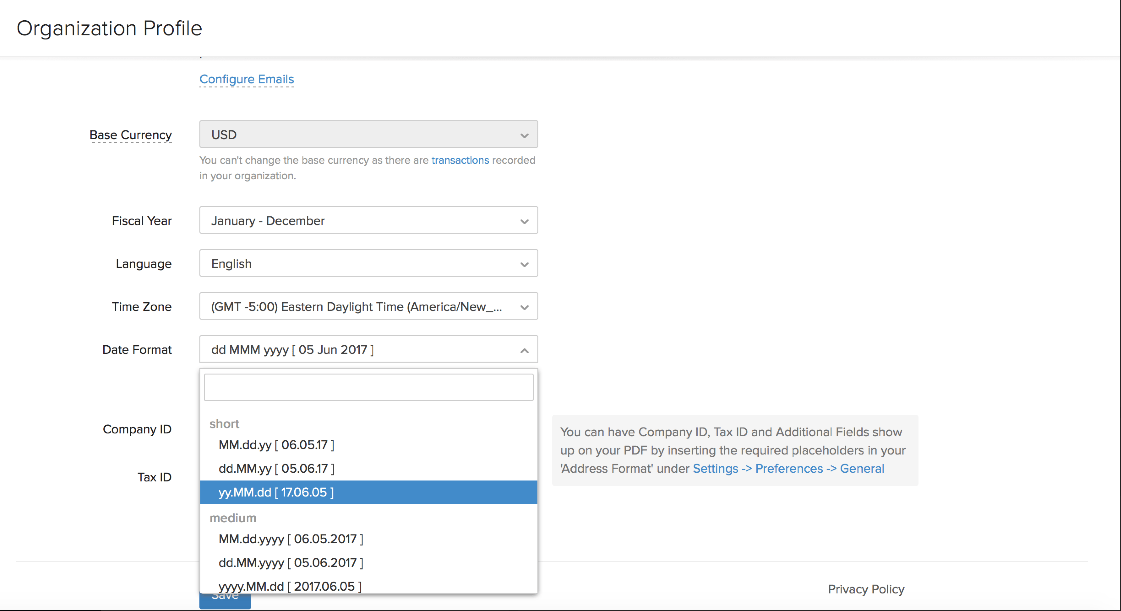
Task: Follow Settings -> Preferences -> General link
Action: [788, 468]
